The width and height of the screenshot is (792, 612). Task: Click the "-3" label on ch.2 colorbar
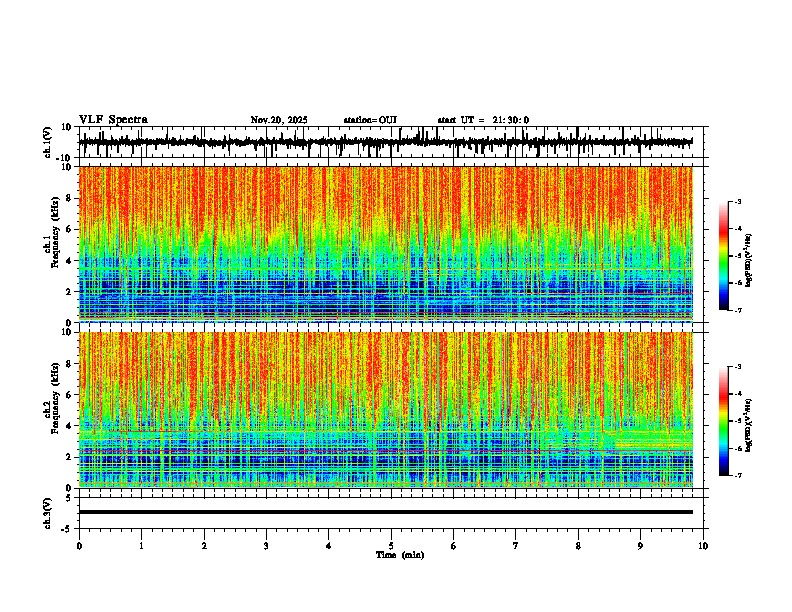[x=738, y=367]
